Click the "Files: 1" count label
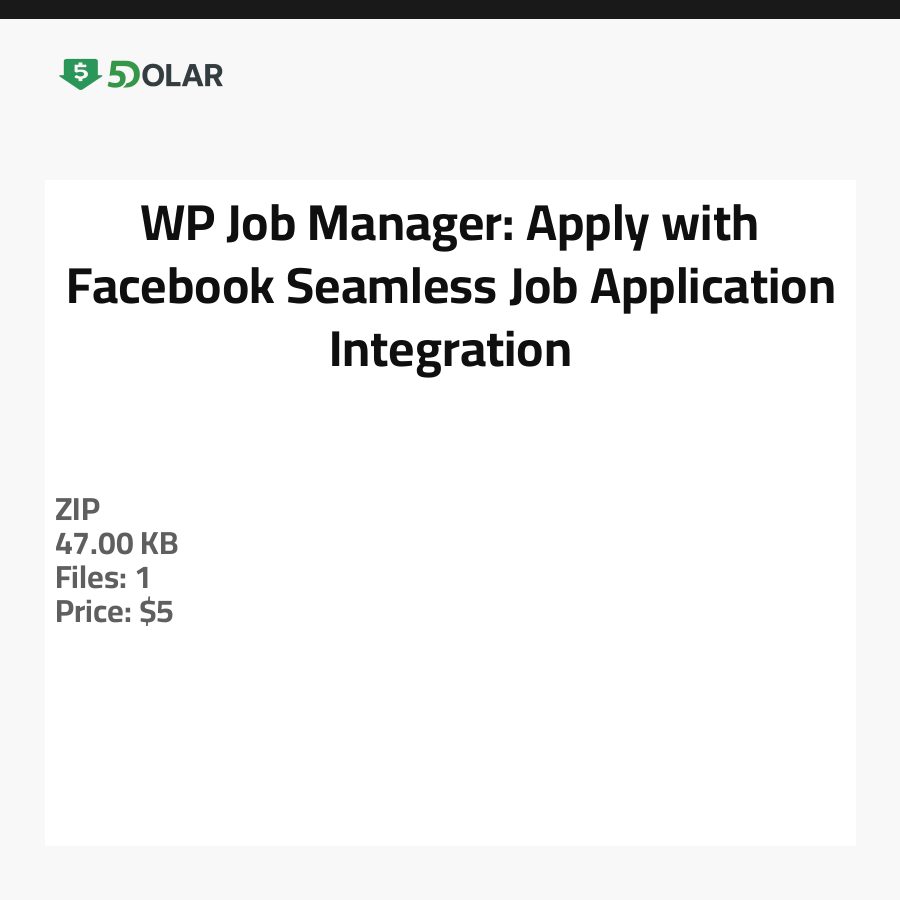 103,578
